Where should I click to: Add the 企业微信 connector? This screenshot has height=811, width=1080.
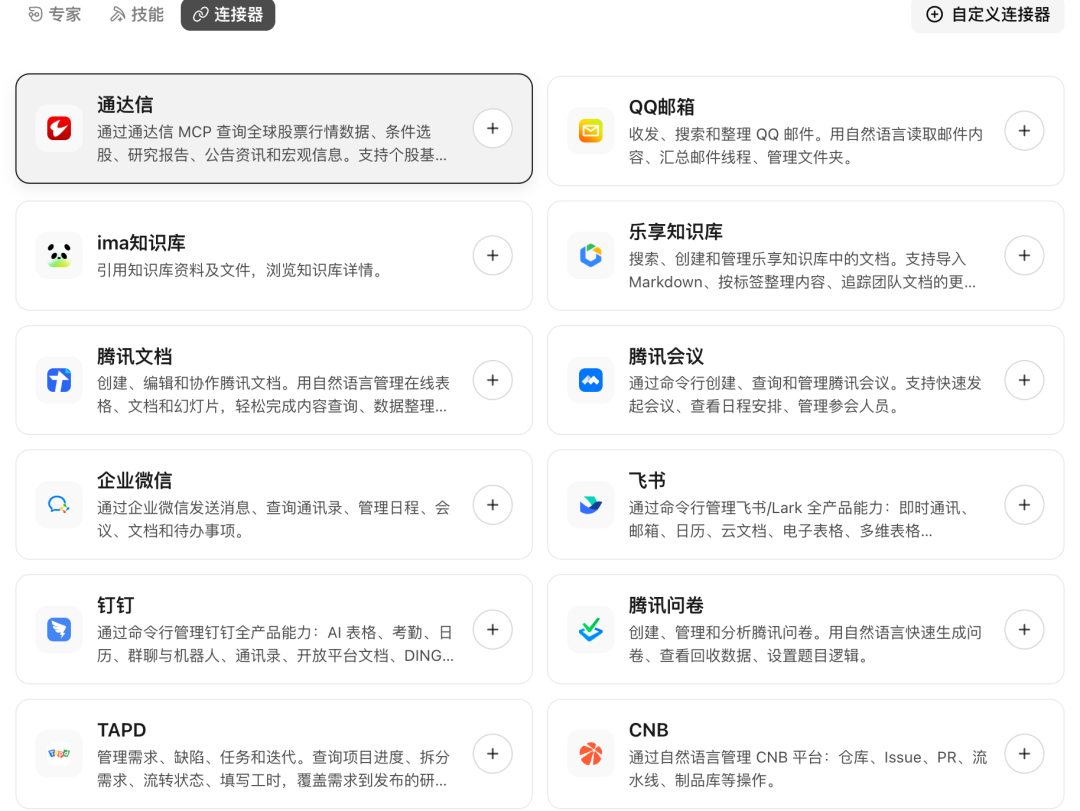492,505
